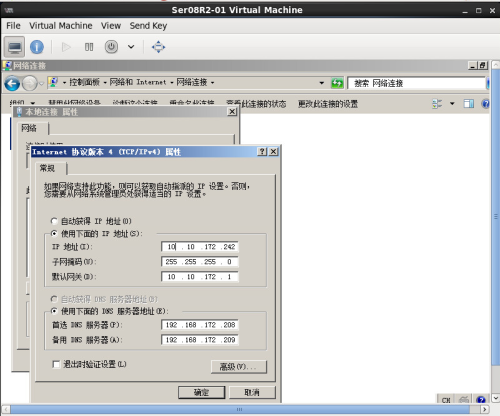
Task: Toggle 退出时验证设置 checkbox
Action: coord(56,364)
